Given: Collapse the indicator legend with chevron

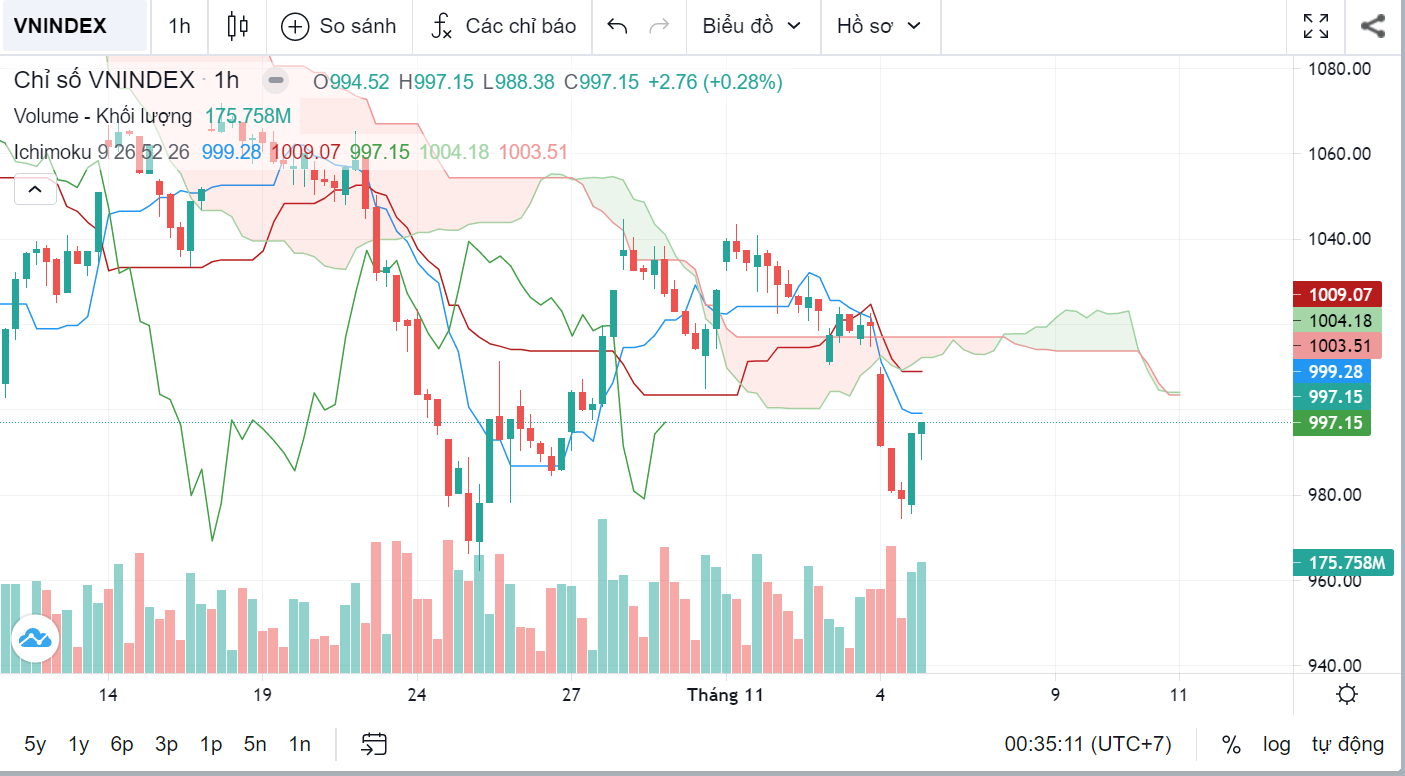Looking at the screenshot, I should point(35,189).
